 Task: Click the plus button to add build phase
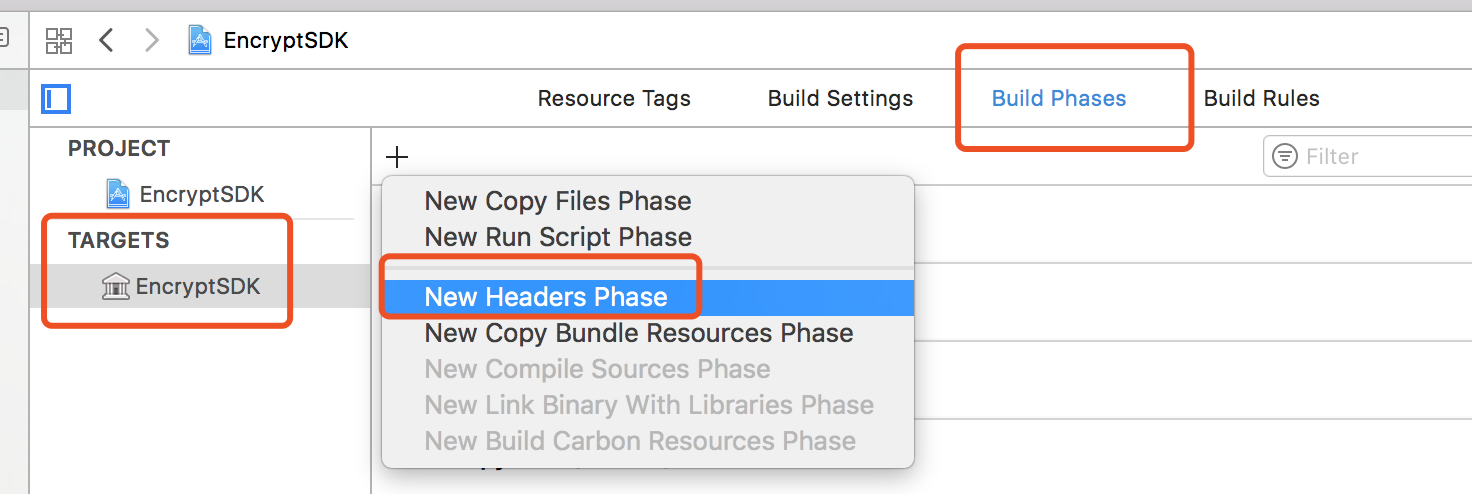(x=397, y=157)
